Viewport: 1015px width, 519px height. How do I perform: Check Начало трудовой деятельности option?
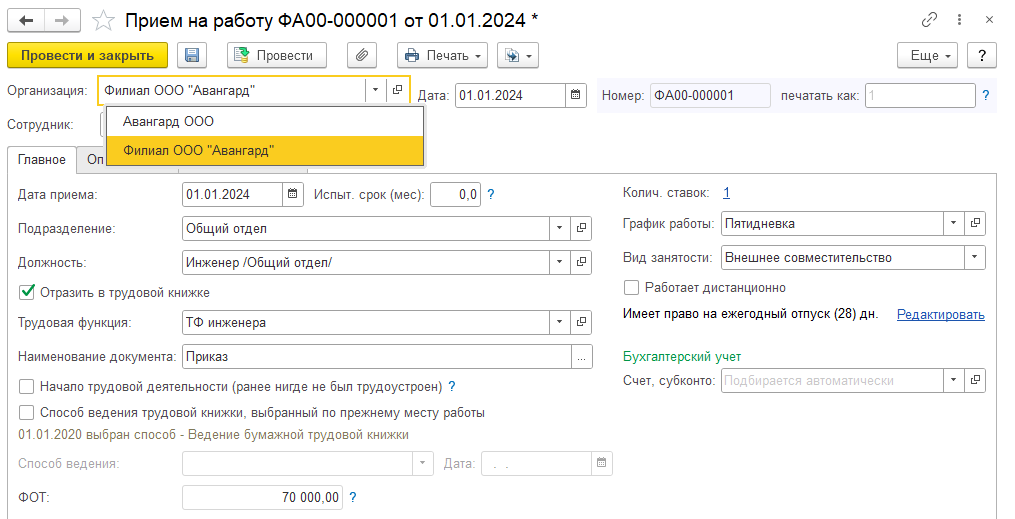click(27, 387)
